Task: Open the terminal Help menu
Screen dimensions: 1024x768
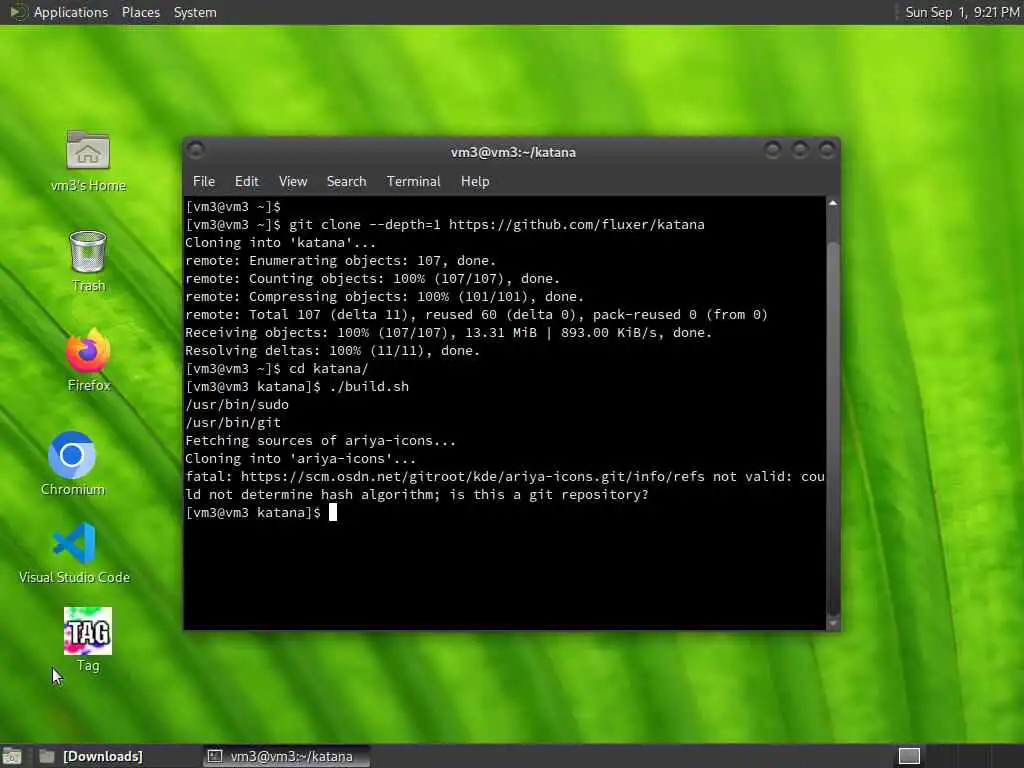Action: tap(475, 182)
